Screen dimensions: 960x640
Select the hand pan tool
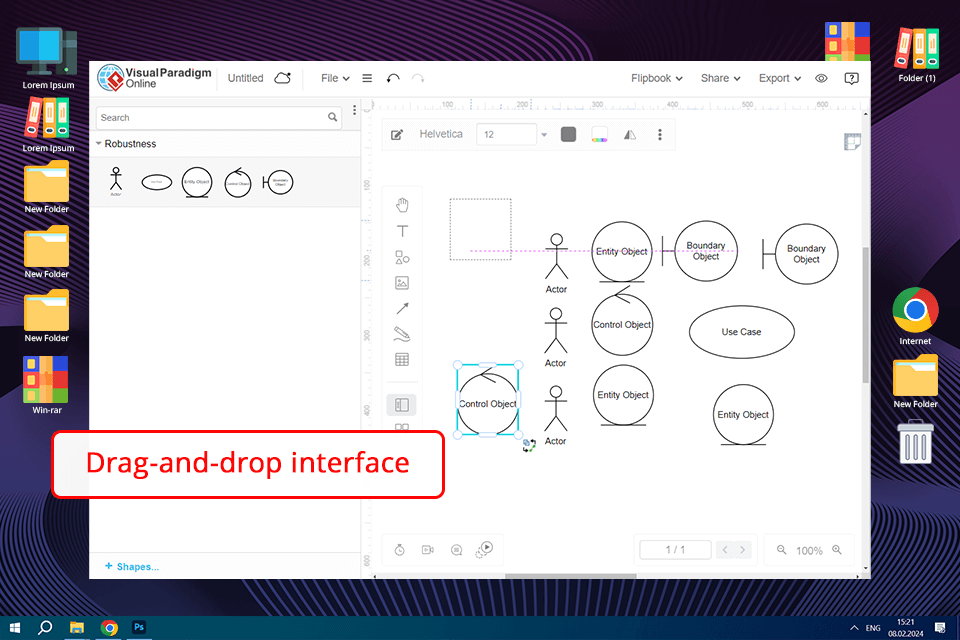402,205
